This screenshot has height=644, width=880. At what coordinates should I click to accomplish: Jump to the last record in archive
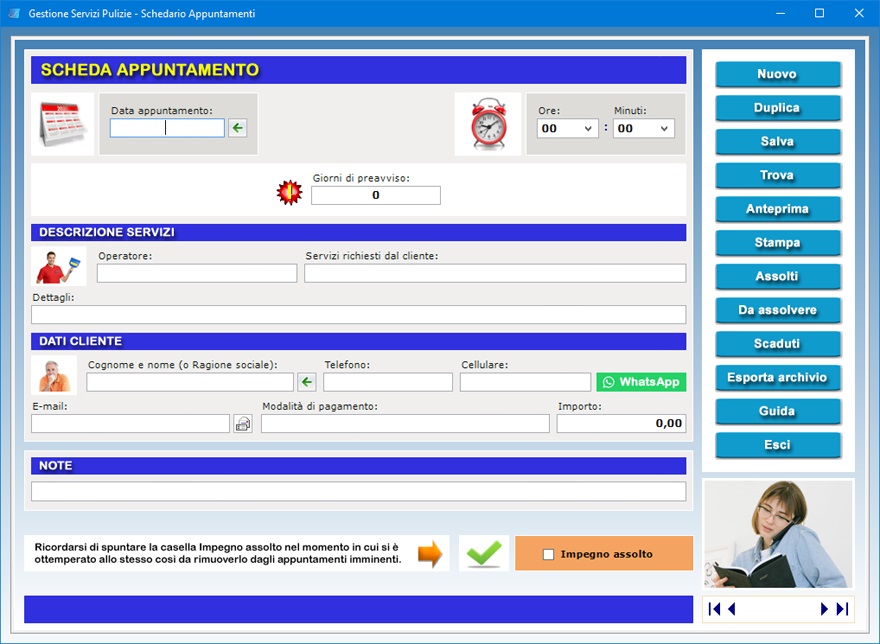tap(842, 609)
